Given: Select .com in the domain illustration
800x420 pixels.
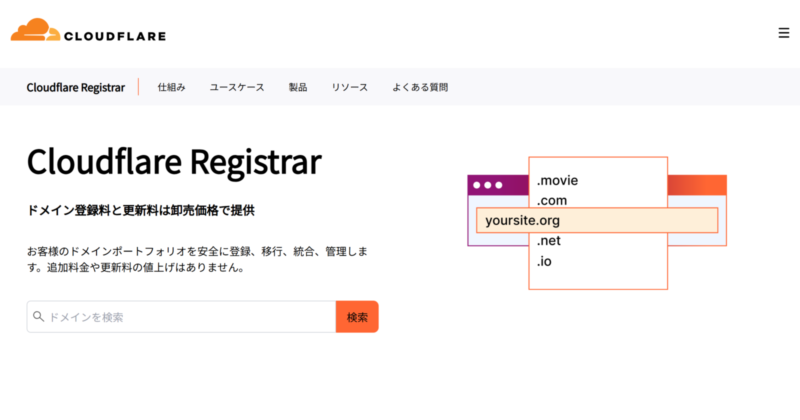Looking at the screenshot, I should pyautogui.click(x=553, y=200).
